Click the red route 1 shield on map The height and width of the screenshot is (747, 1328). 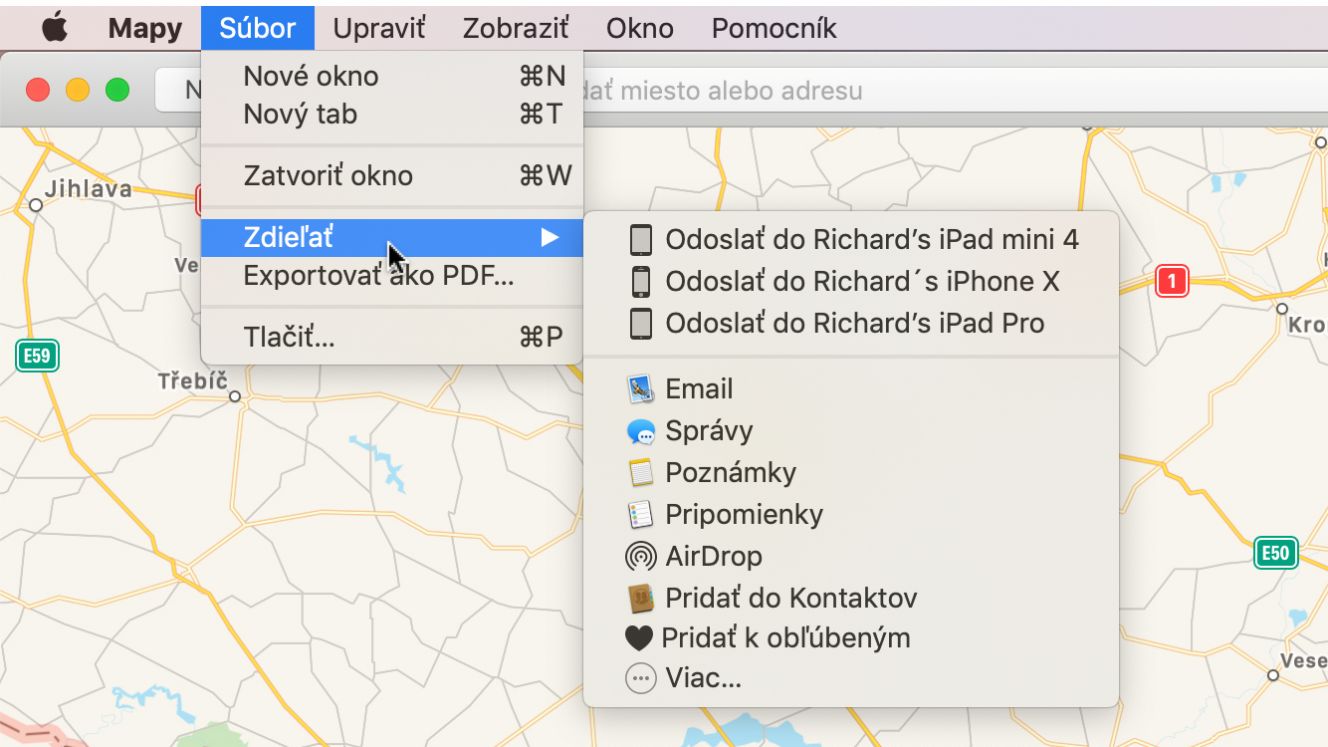1171,281
